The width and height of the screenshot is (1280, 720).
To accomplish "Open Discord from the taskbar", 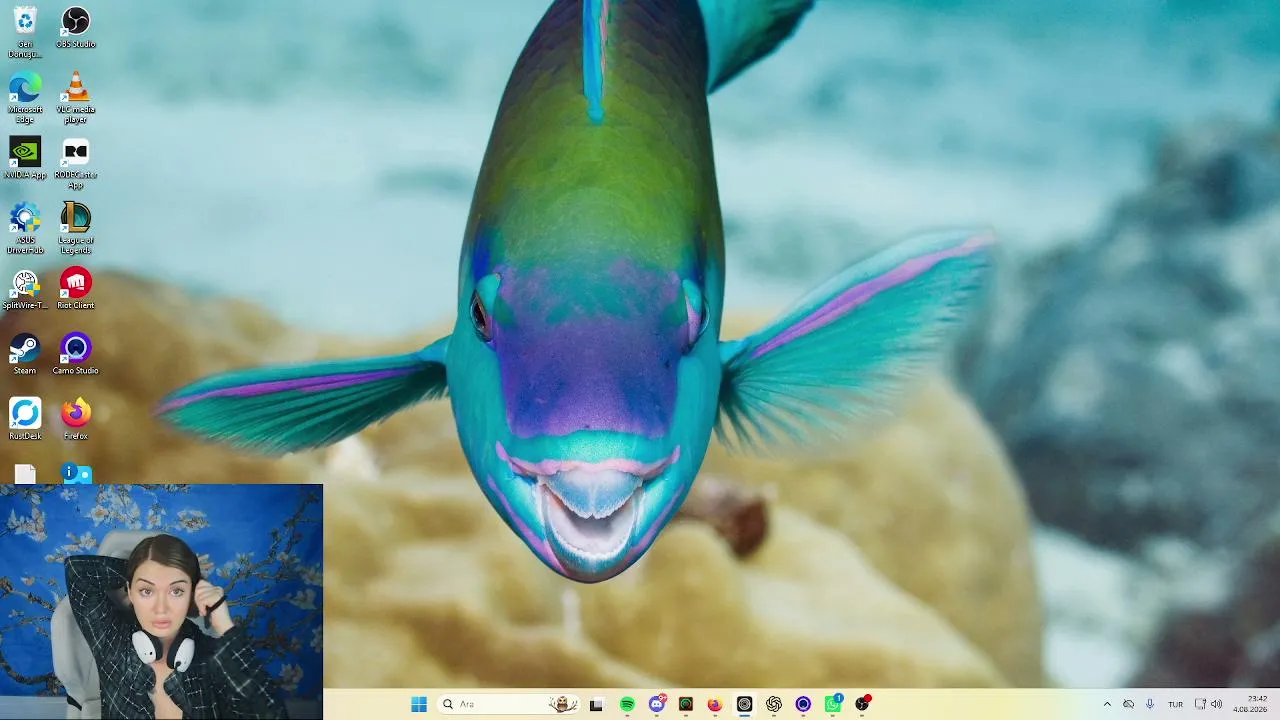I will (657, 704).
